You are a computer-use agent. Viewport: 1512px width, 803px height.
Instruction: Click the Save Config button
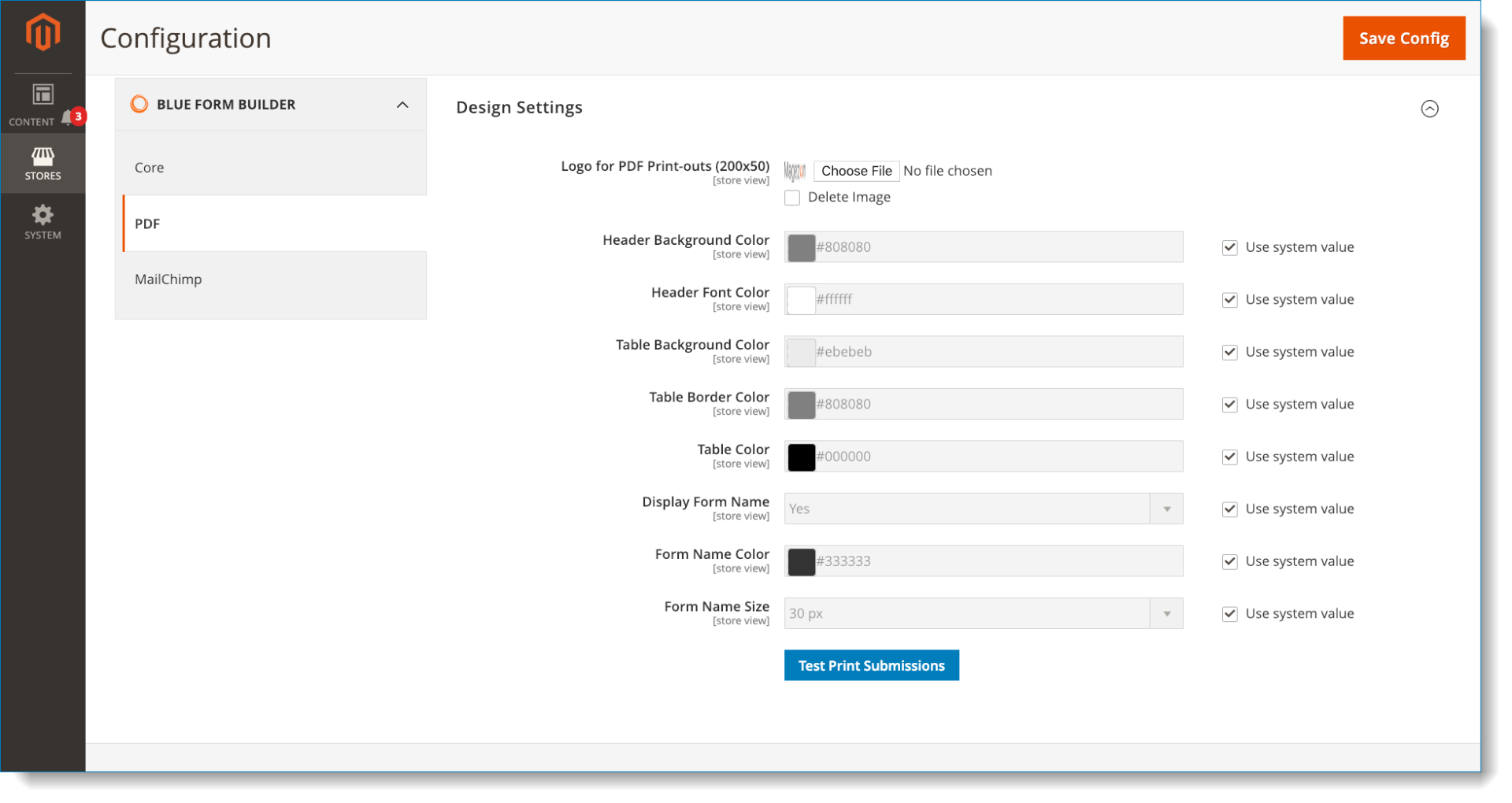coord(1403,38)
